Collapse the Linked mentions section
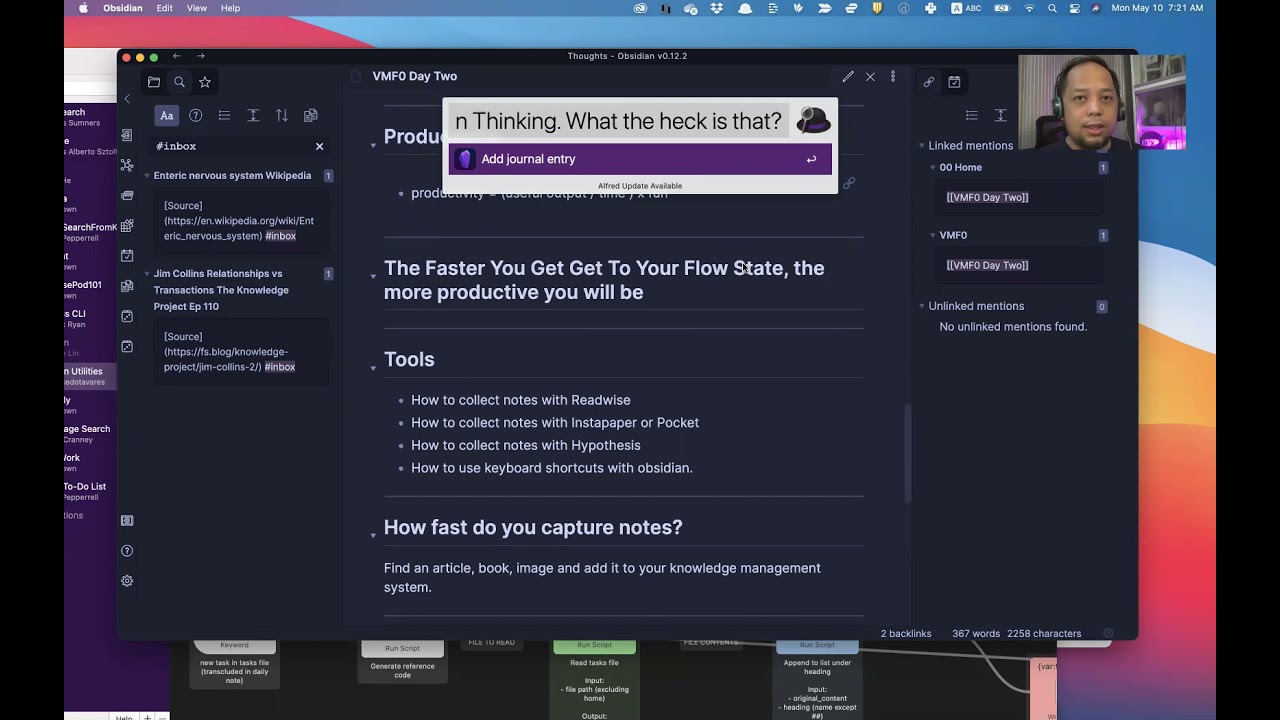This screenshot has width=1280, height=720. point(922,146)
